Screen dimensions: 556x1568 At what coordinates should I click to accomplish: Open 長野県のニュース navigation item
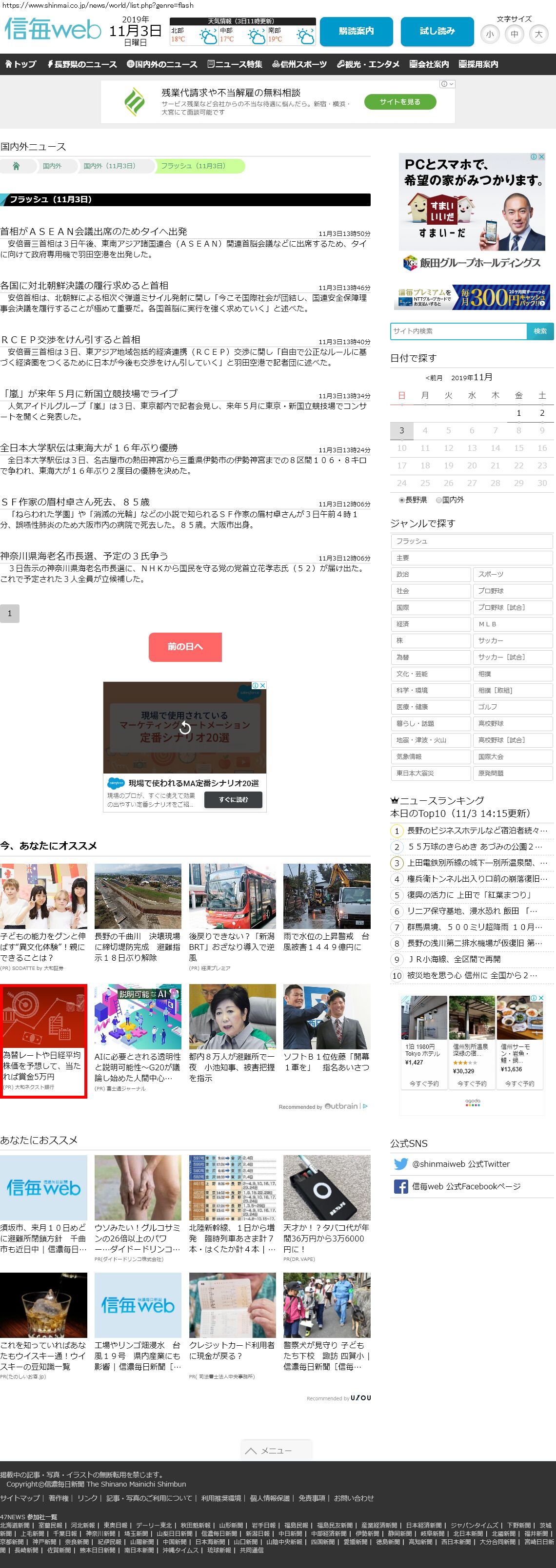[81, 64]
